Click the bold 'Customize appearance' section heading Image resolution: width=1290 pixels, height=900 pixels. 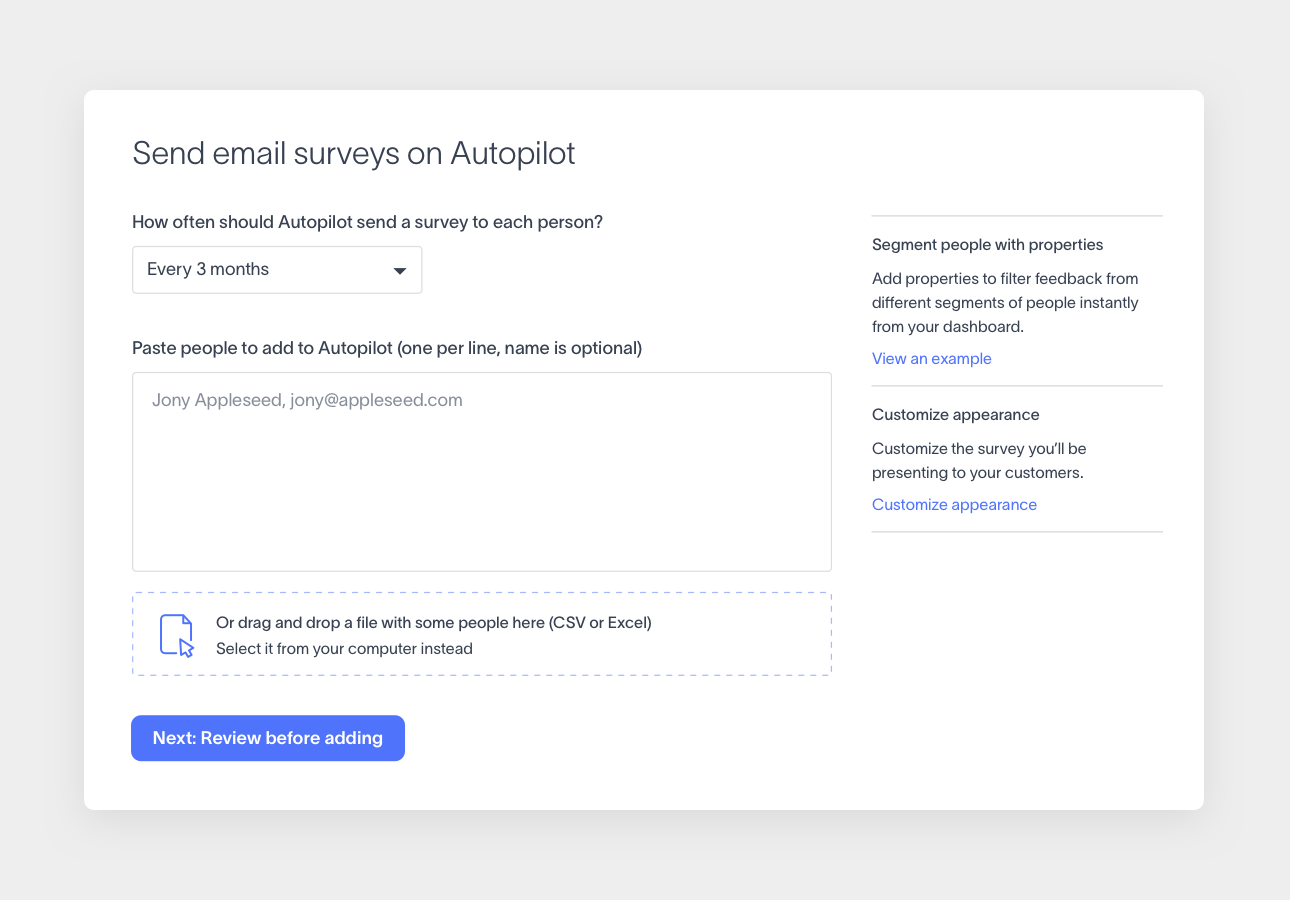click(956, 415)
